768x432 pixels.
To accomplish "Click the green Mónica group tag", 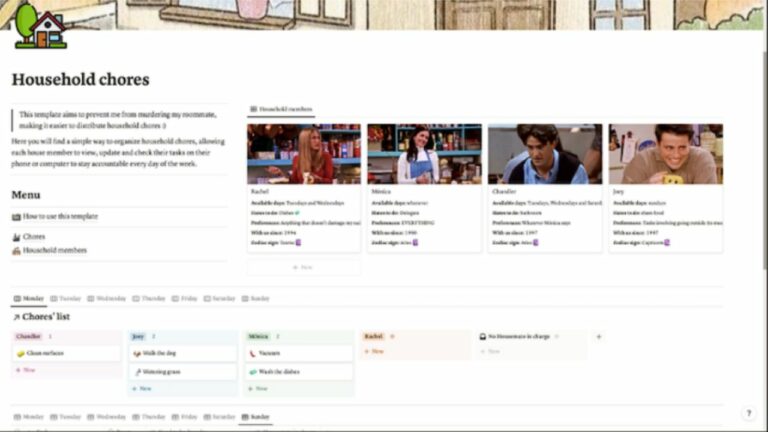I will 259,336.
